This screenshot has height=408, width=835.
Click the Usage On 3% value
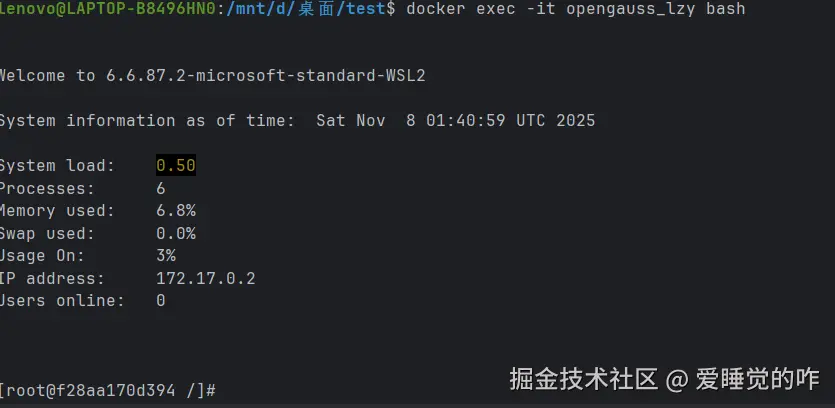point(166,255)
